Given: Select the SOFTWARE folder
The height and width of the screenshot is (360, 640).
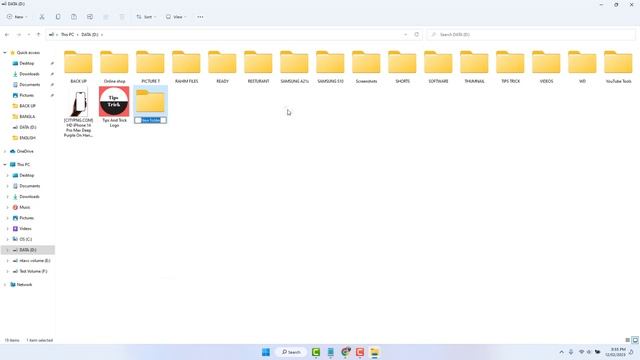Looking at the screenshot, I should click(438, 67).
